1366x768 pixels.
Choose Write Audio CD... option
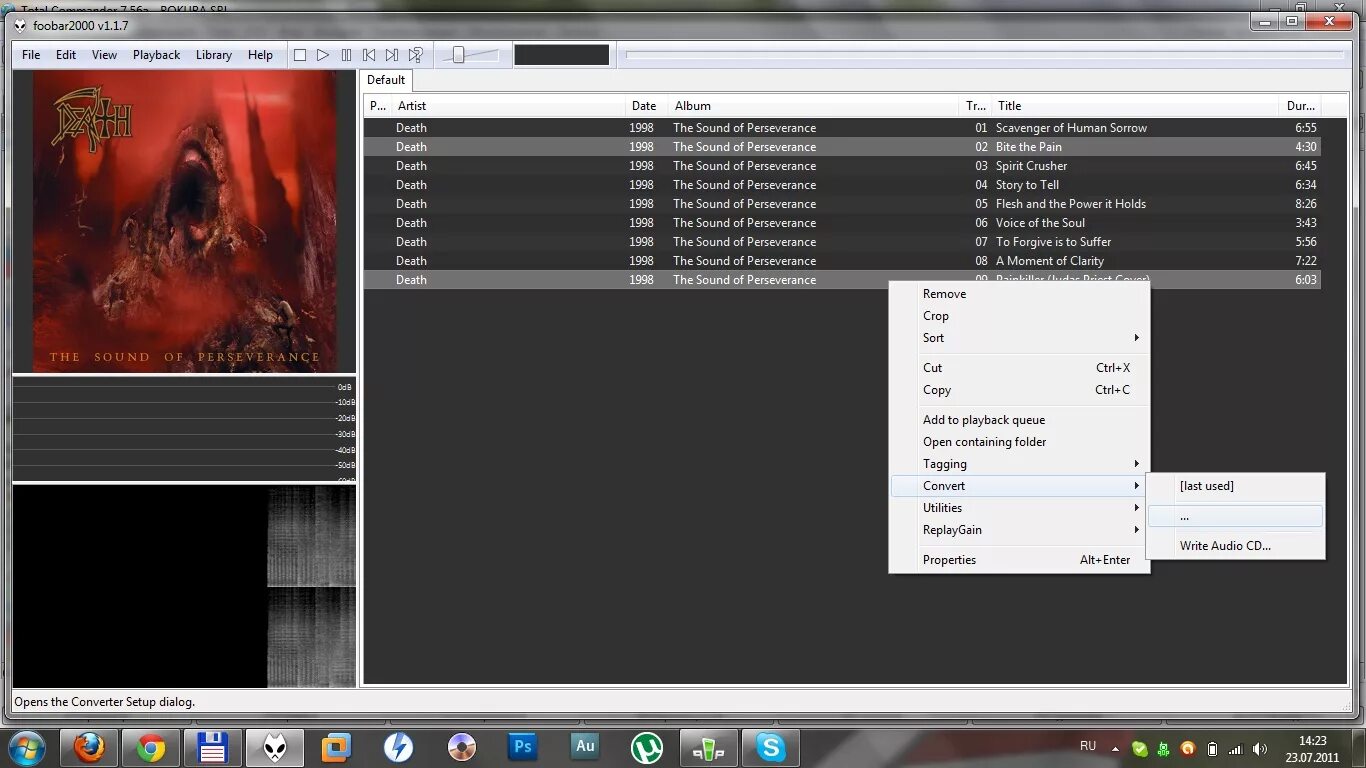[x=1235, y=546]
